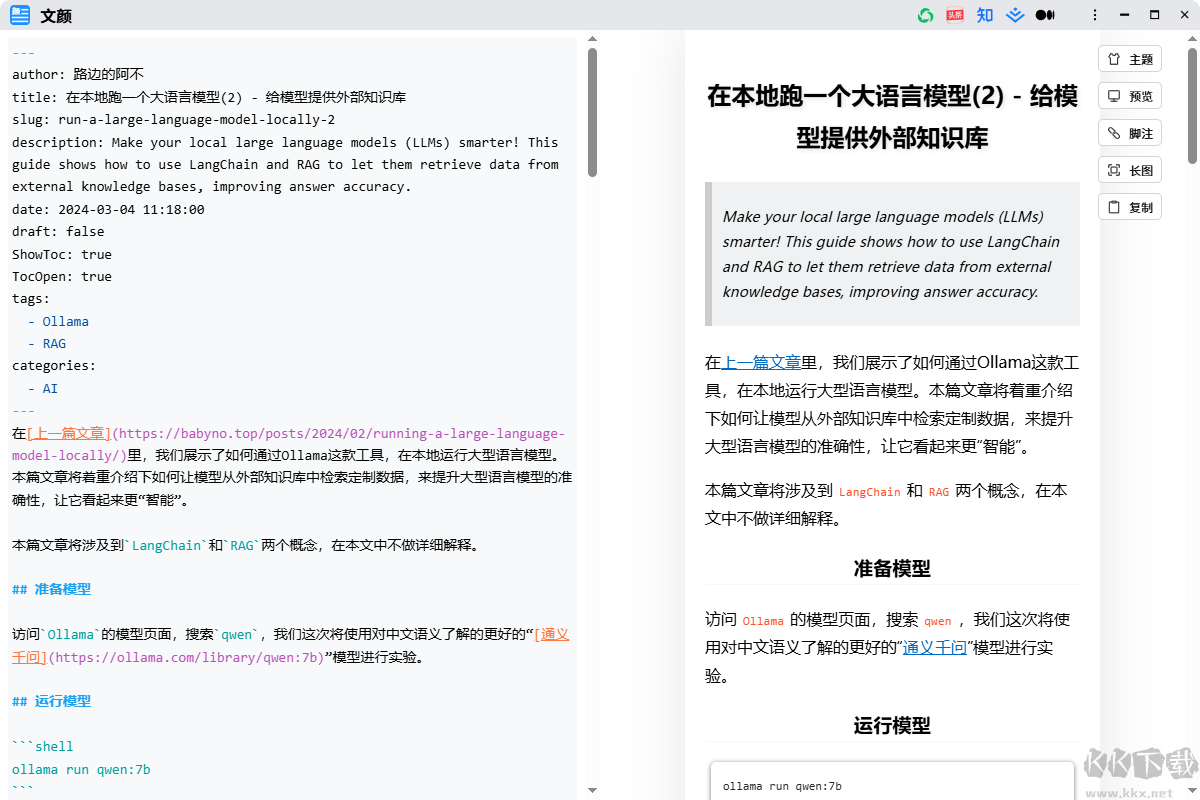Click the LangChain inline code in preview
1200x800 pixels.
tap(870, 492)
